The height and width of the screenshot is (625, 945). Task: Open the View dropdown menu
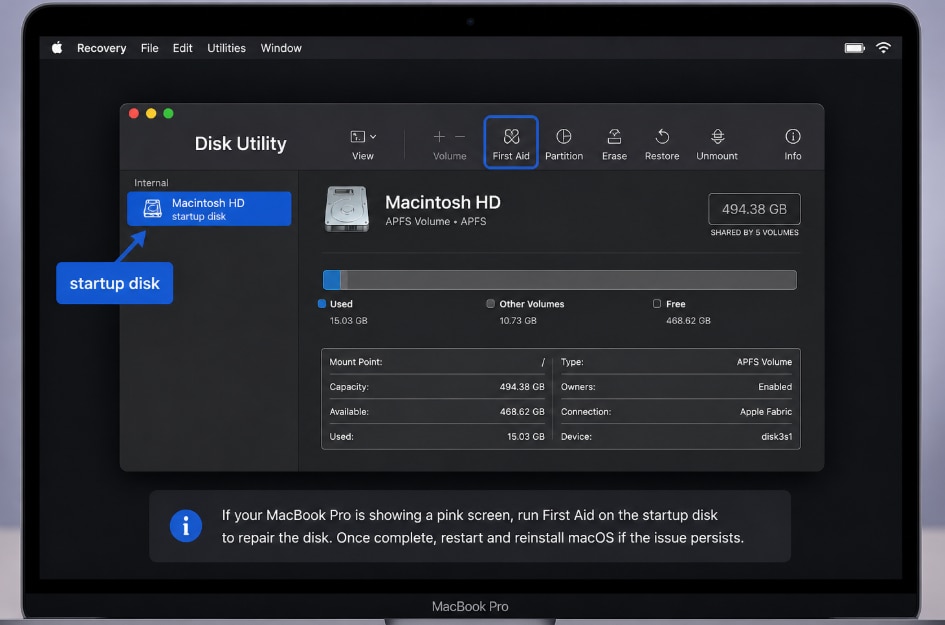click(363, 145)
